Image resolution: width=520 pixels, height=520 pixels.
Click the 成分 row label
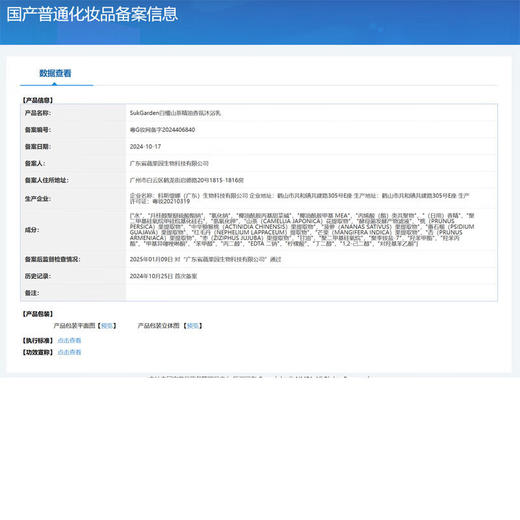[32, 230]
